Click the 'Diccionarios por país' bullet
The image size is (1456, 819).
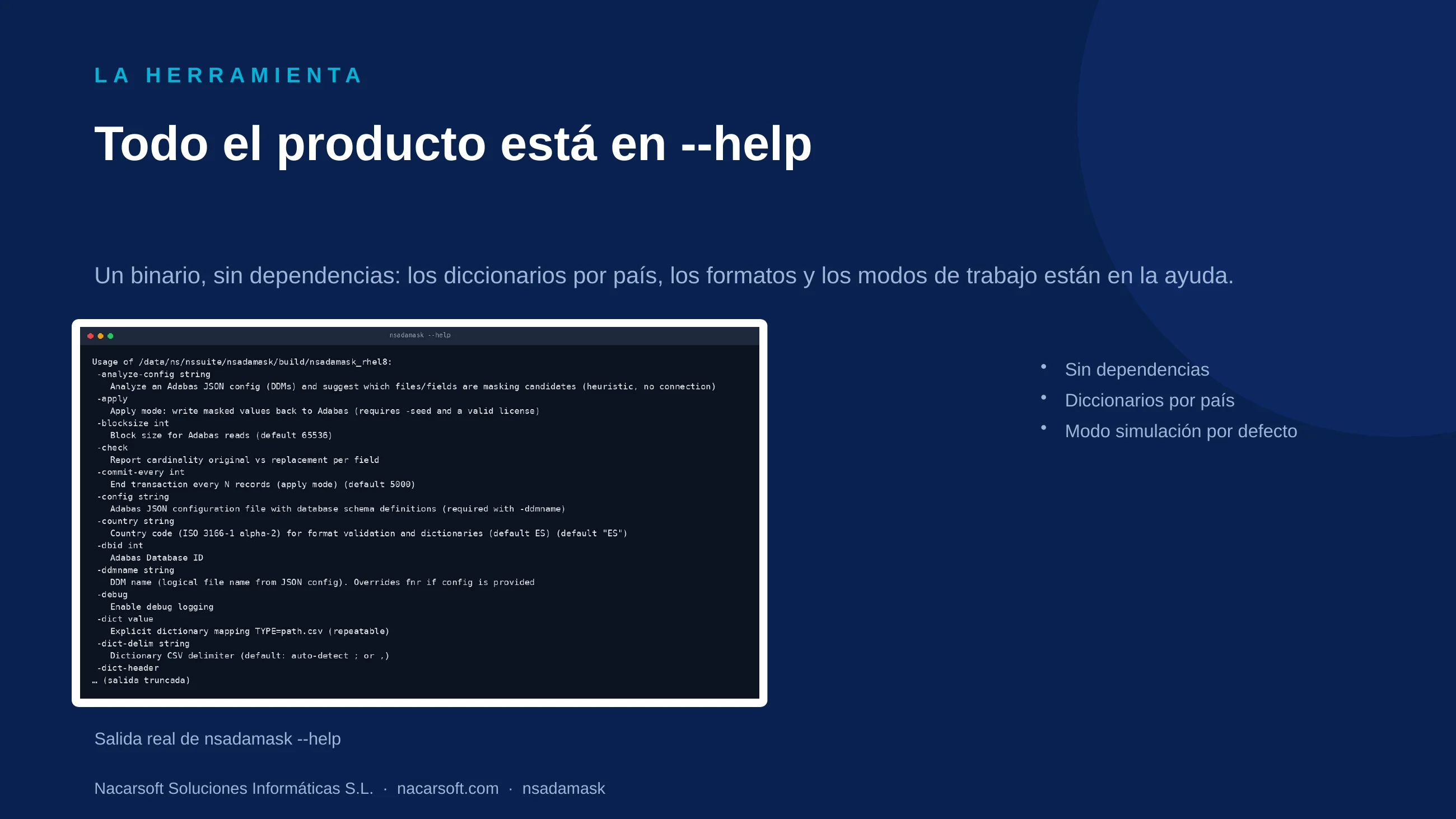pyautogui.click(x=1149, y=400)
